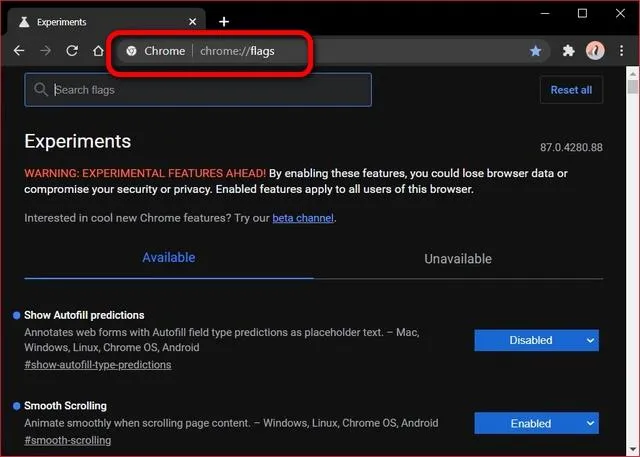640x457 pixels.
Task: Click the Show Autofill predictions title
Action: coord(84,315)
